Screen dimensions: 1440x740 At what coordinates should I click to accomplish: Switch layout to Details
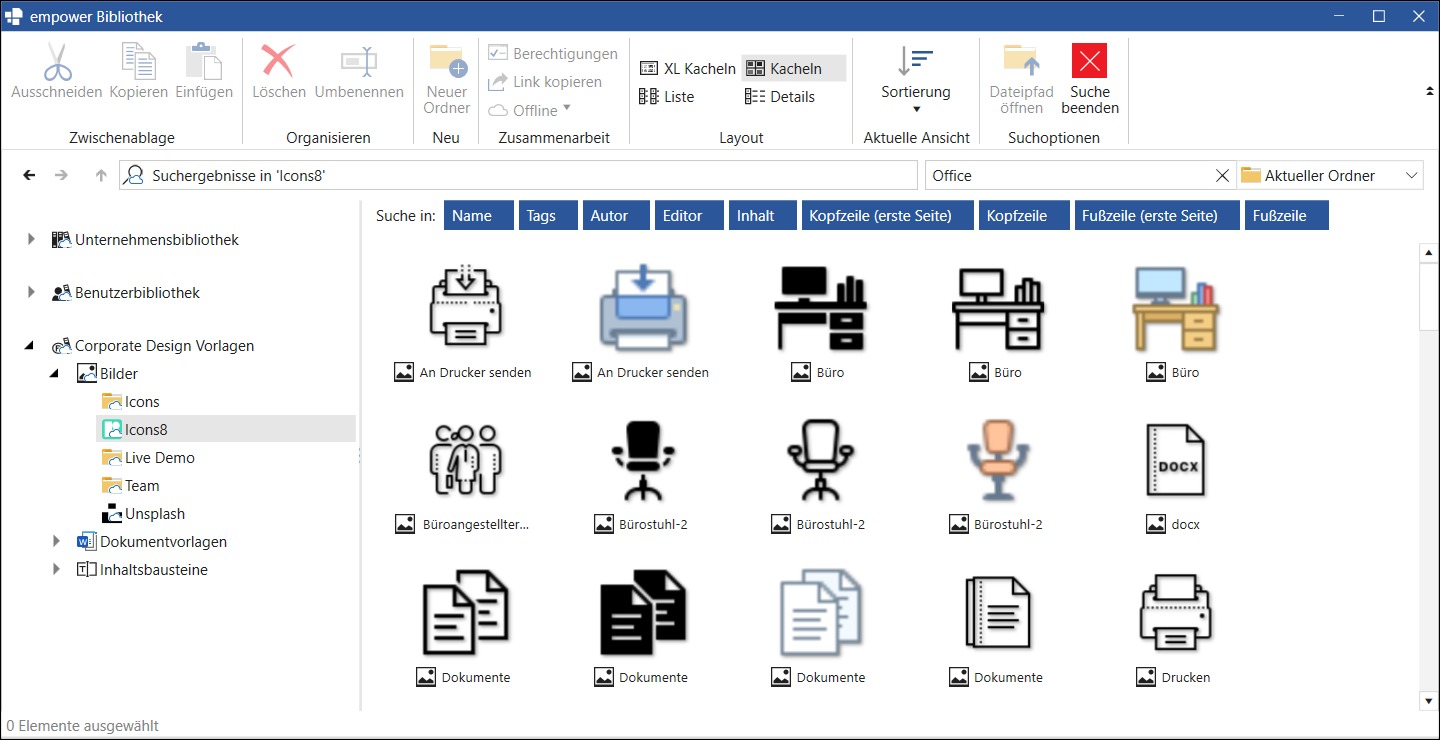(780, 96)
